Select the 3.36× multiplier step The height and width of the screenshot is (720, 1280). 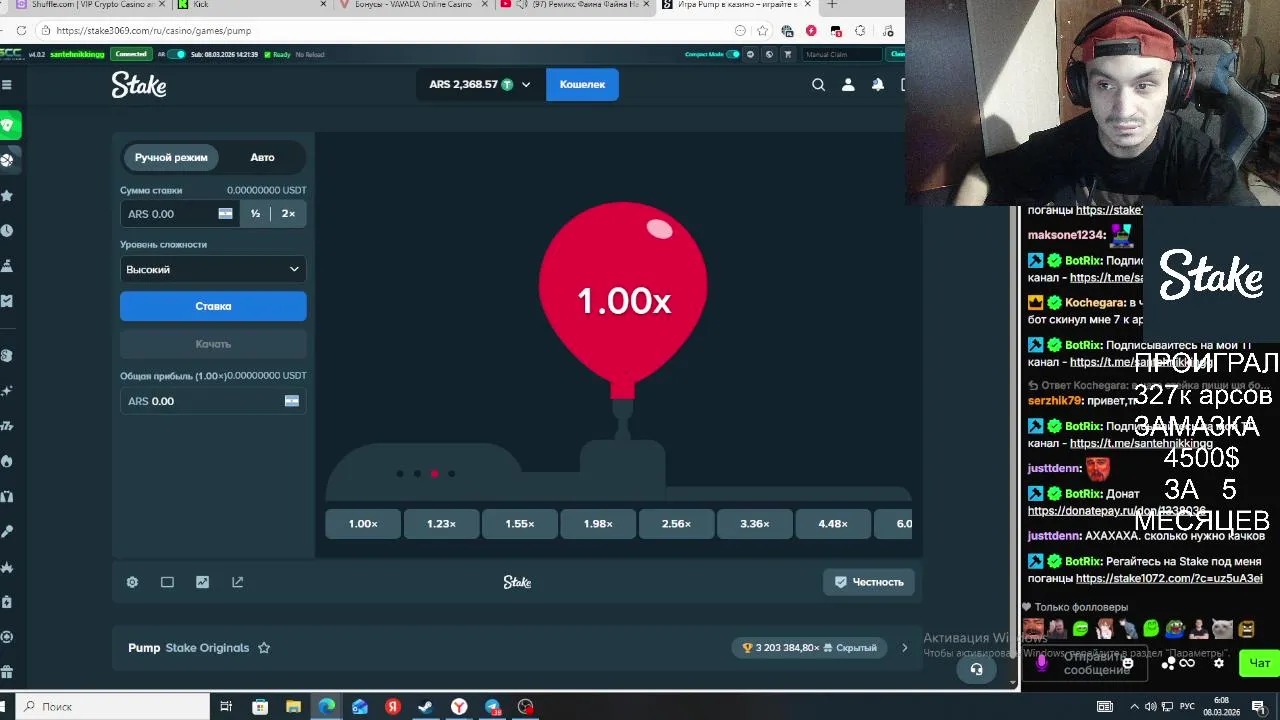point(755,524)
